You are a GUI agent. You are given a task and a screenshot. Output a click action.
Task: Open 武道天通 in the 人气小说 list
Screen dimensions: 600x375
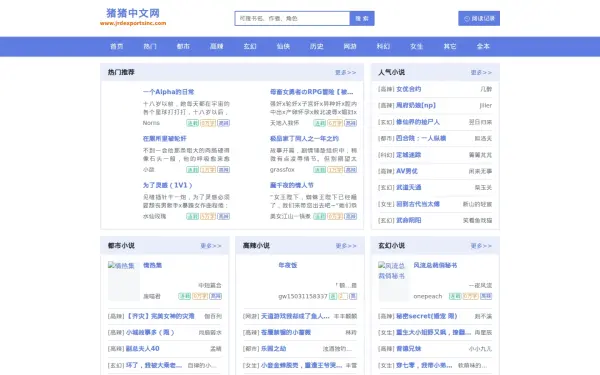pyautogui.click(x=409, y=188)
